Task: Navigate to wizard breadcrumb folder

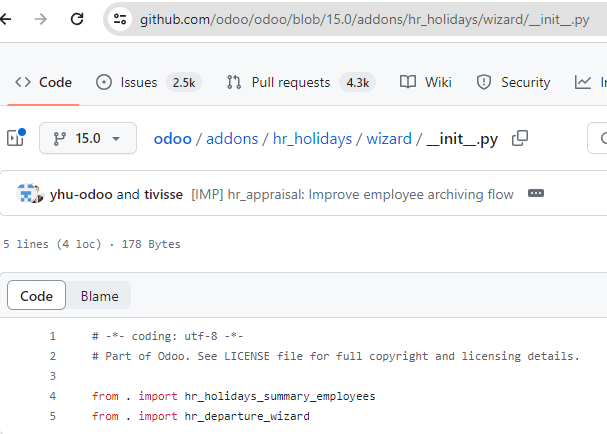Action: coord(389,139)
